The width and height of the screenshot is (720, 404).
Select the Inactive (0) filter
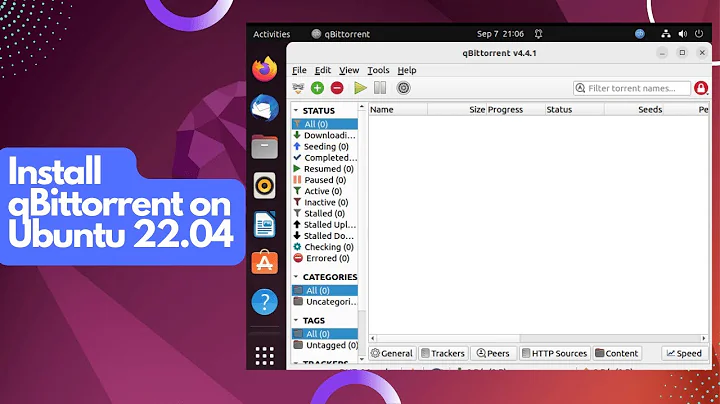click(325, 202)
